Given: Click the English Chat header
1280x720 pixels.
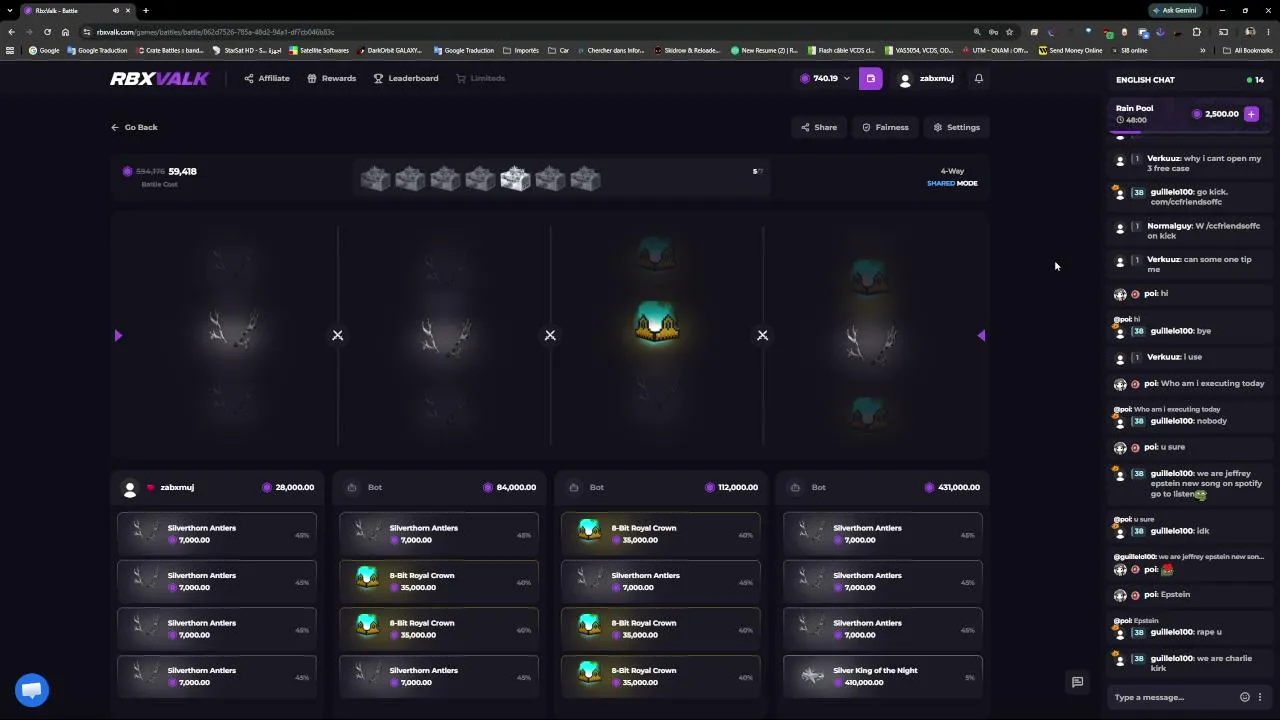Looking at the screenshot, I should (1145, 80).
